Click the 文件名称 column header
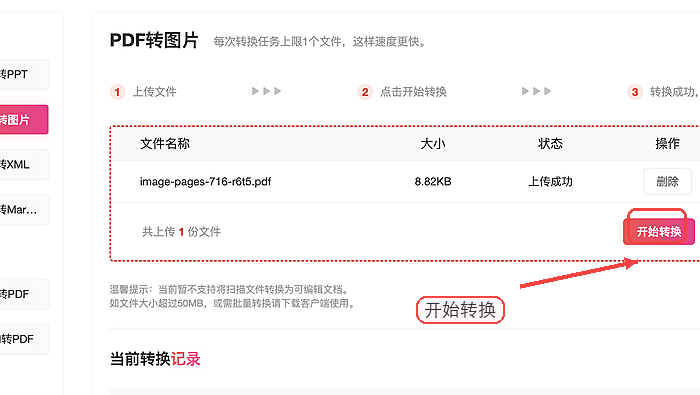 [x=165, y=144]
